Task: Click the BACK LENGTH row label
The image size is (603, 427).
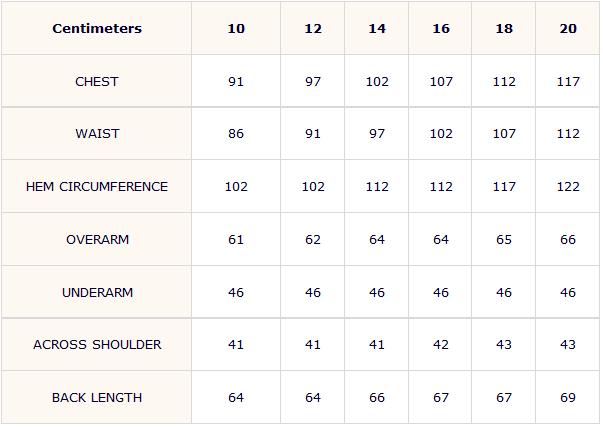Action: coord(97,397)
